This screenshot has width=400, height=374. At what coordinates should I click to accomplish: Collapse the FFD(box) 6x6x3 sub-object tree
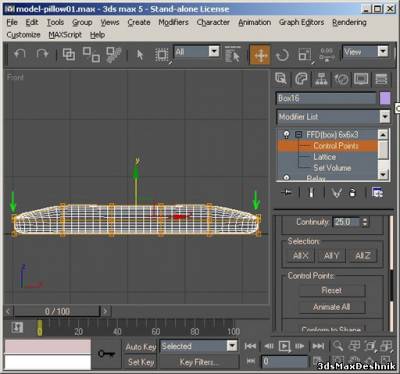click(299, 135)
